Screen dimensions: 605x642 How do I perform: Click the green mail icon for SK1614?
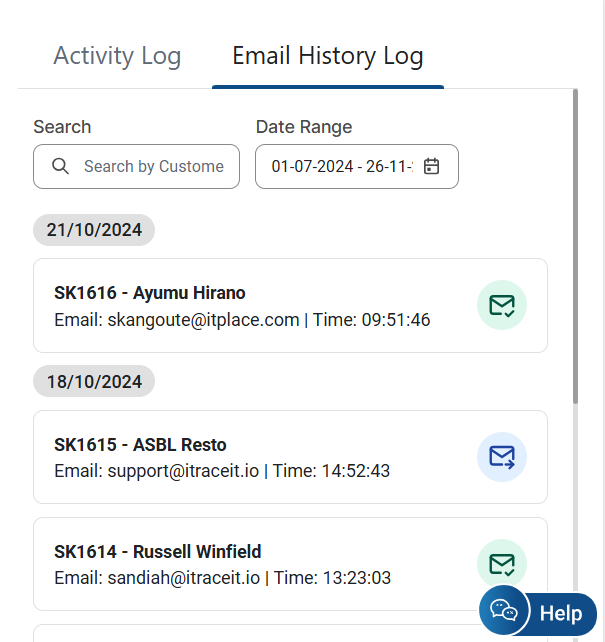pos(501,564)
